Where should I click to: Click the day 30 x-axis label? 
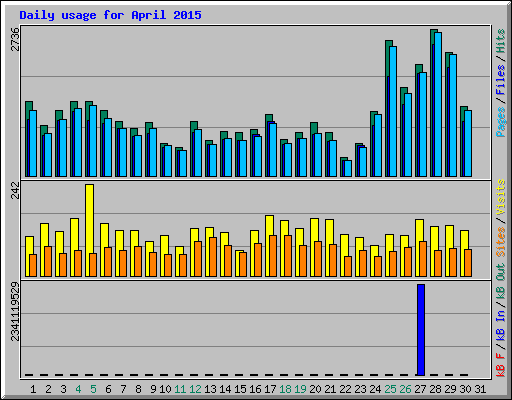coord(465,389)
